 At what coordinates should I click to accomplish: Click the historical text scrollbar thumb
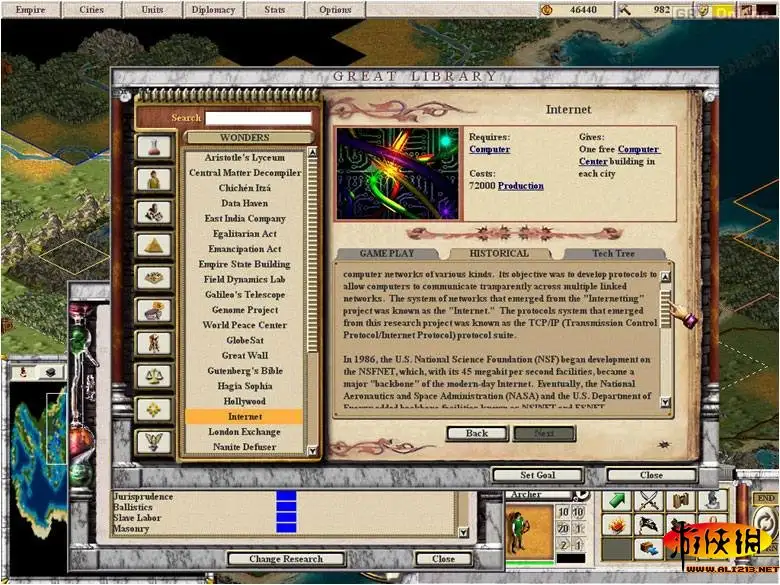(x=666, y=309)
